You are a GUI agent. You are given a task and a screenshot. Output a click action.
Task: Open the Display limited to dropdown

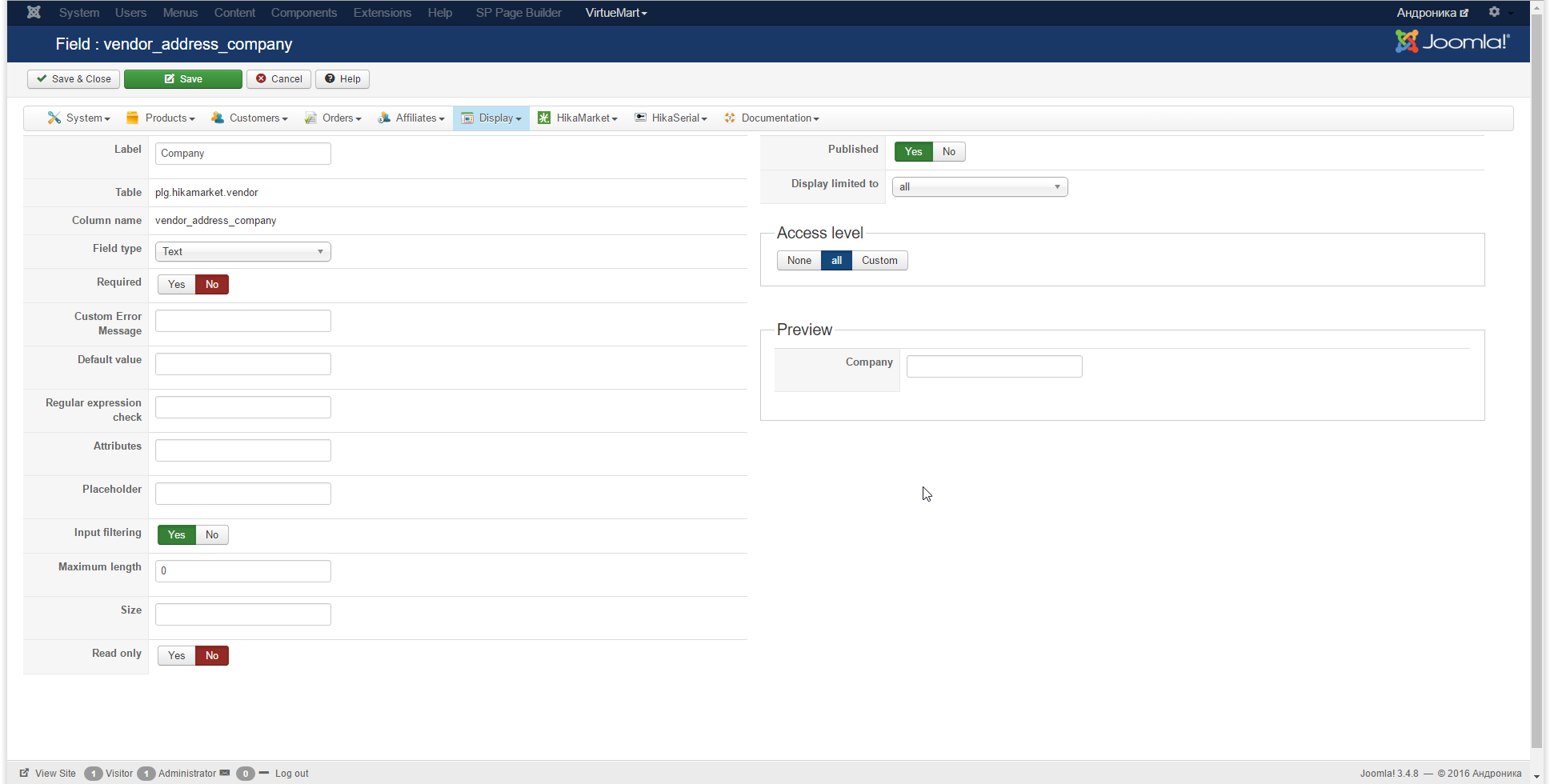coord(980,186)
